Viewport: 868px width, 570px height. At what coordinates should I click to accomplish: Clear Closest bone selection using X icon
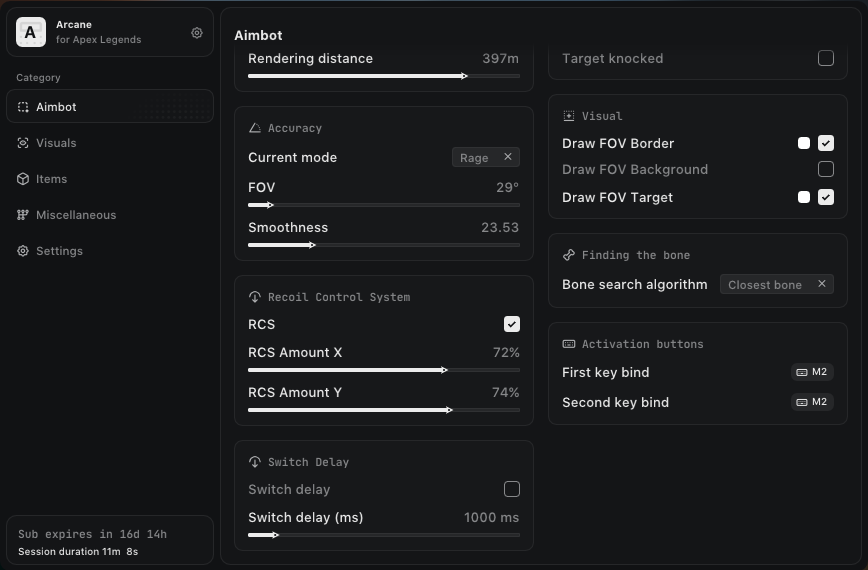point(822,284)
